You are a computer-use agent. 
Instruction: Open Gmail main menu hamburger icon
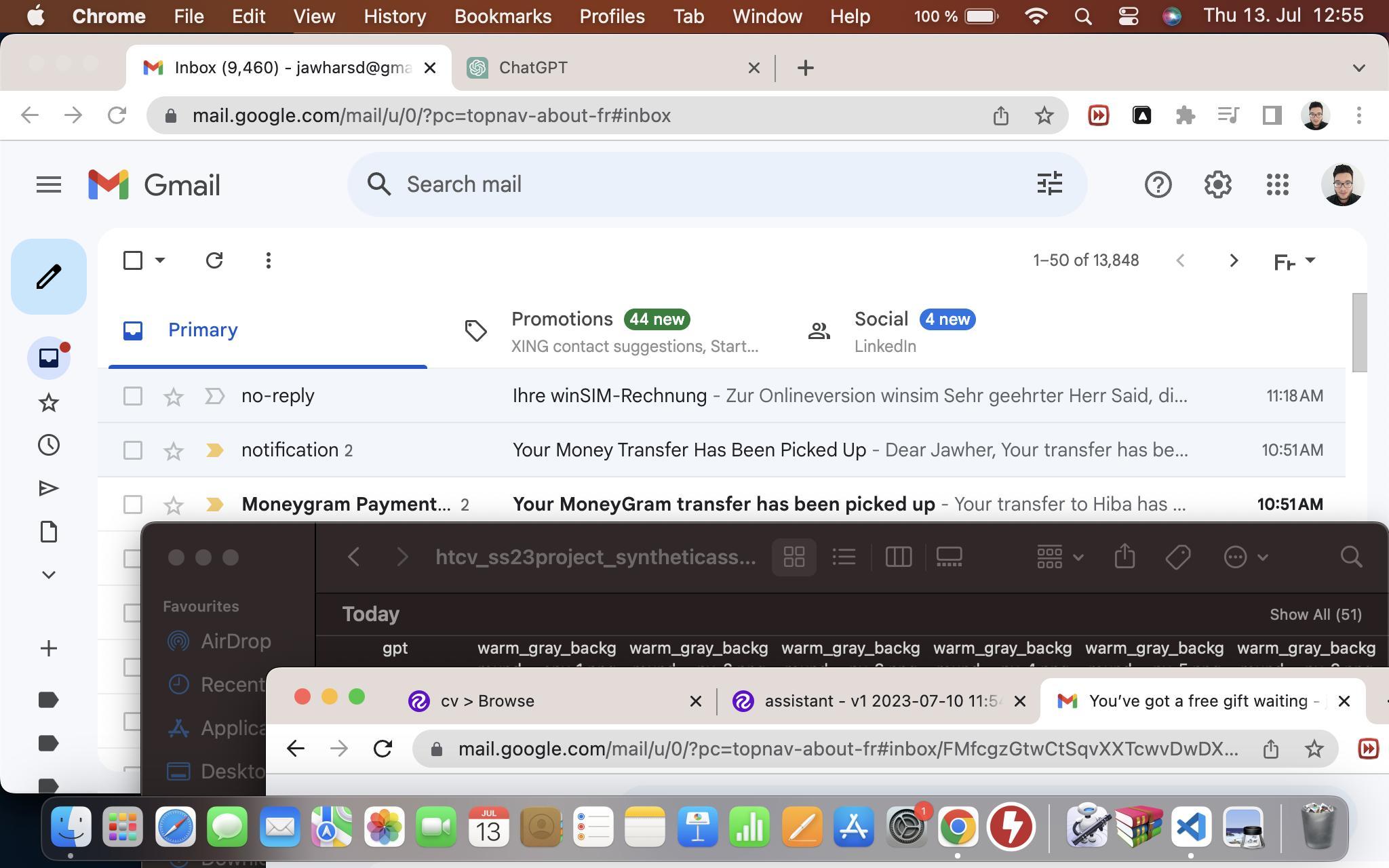click(49, 184)
